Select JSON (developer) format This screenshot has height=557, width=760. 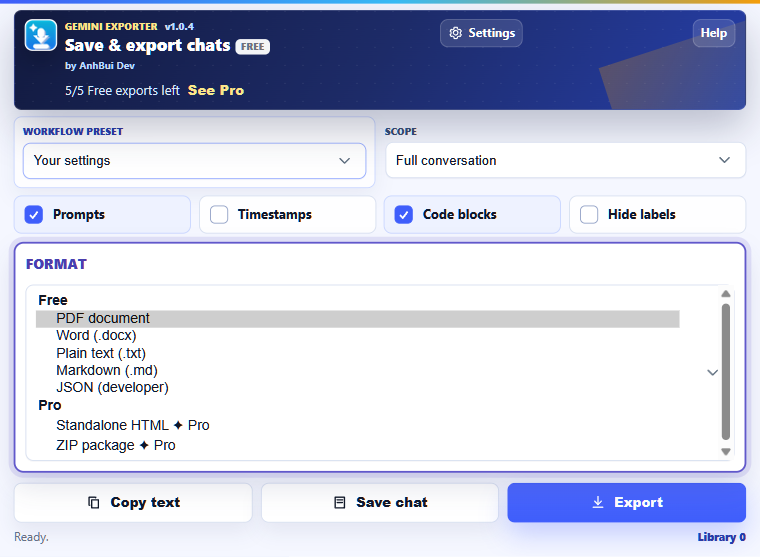pos(358,387)
